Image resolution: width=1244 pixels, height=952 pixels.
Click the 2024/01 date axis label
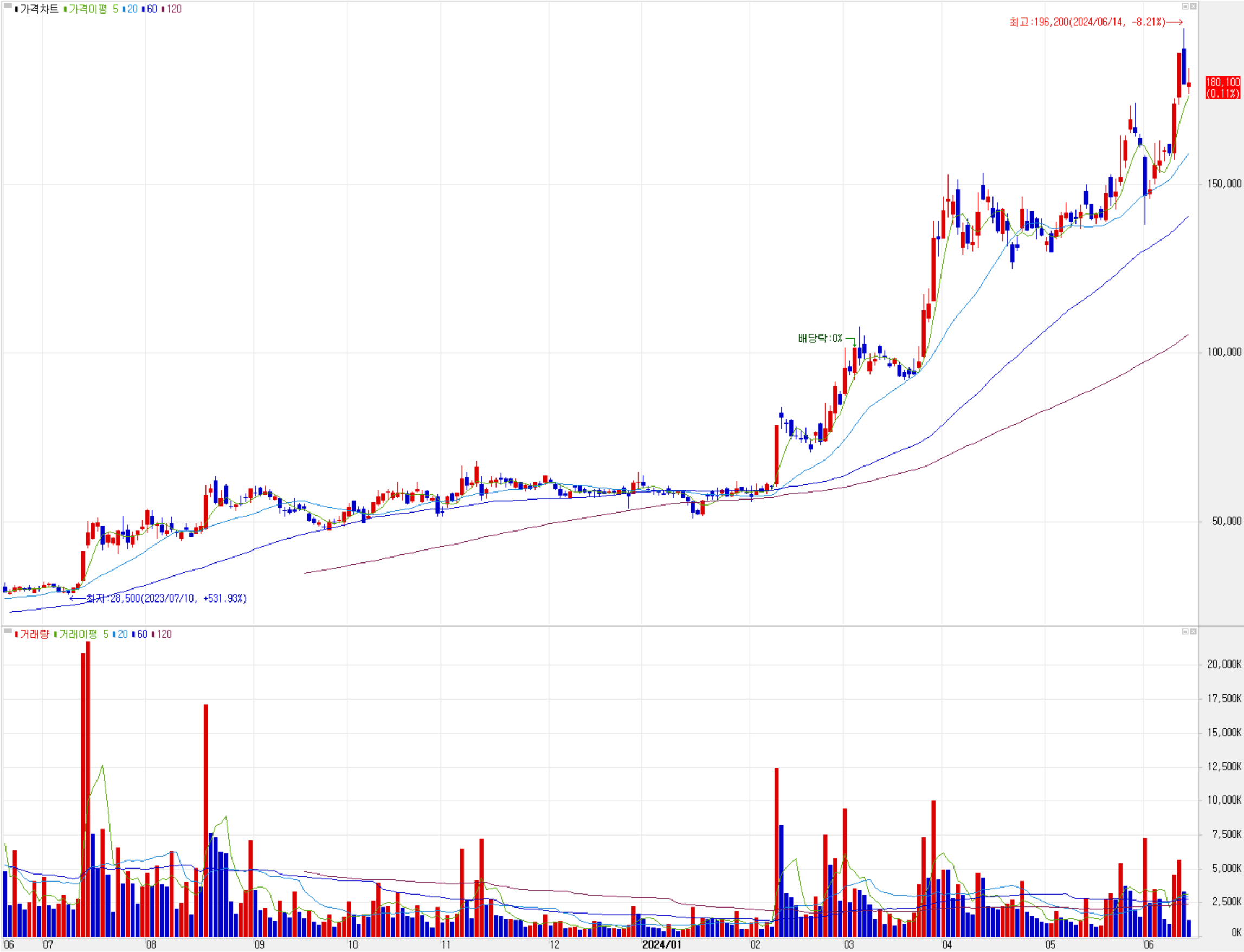[x=661, y=944]
